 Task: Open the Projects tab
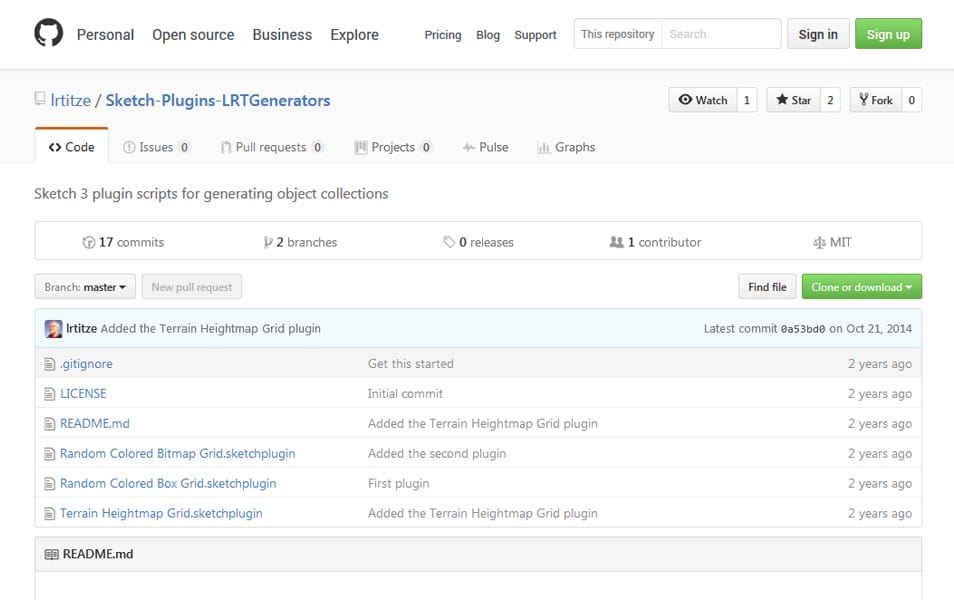[393, 147]
